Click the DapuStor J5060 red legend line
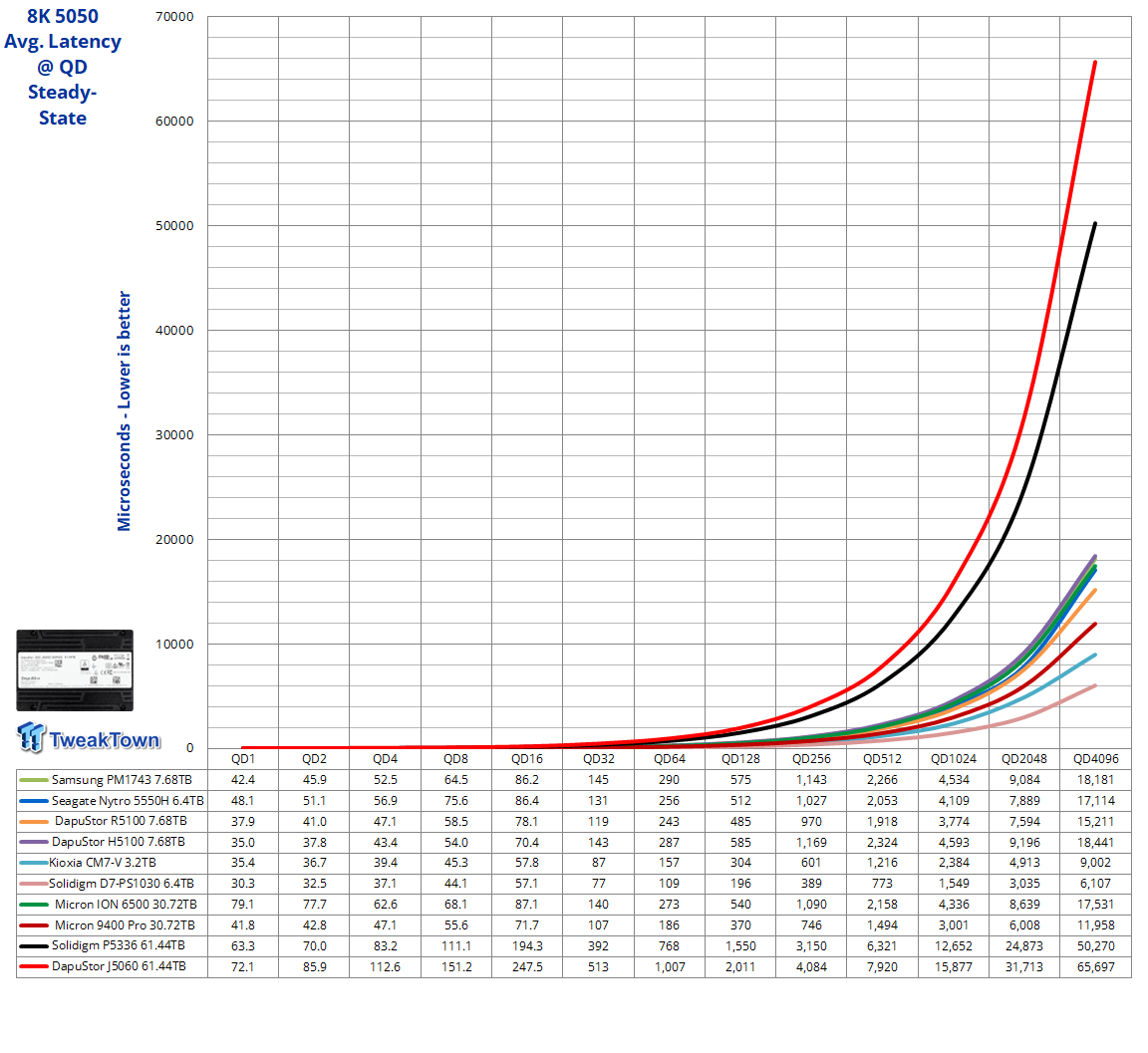1148x1053 pixels. tap(34, 966)
